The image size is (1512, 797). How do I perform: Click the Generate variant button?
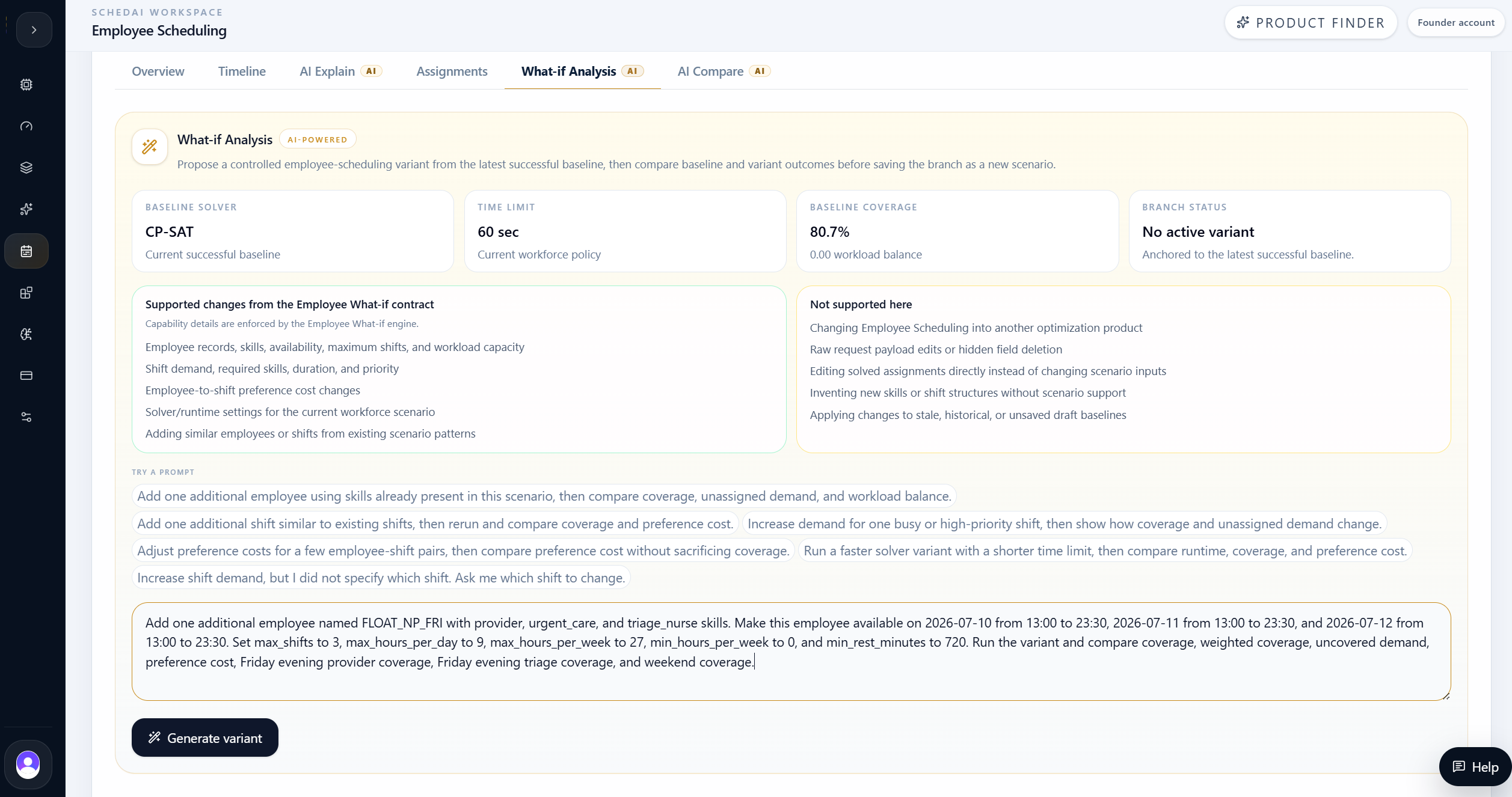pos(205,737)
